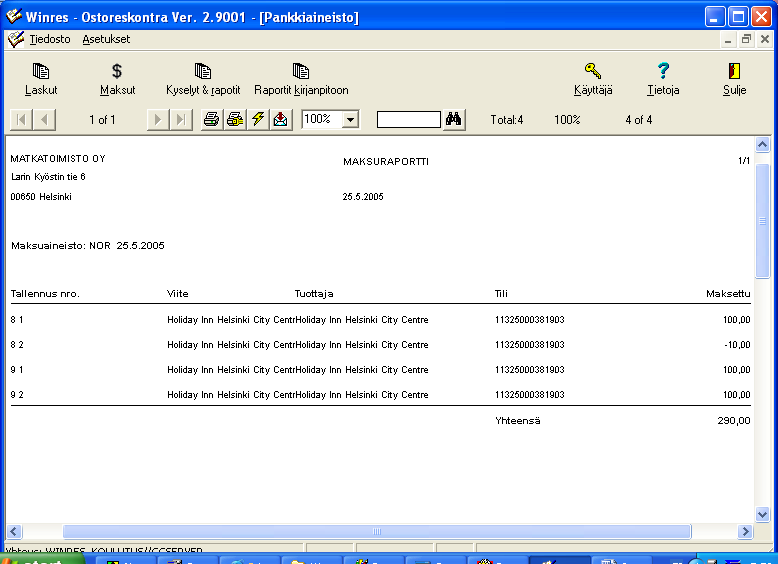Viewport: 778px width, 564px height.
Task: Open the Asetukset menu
Action: coord(106,39)
